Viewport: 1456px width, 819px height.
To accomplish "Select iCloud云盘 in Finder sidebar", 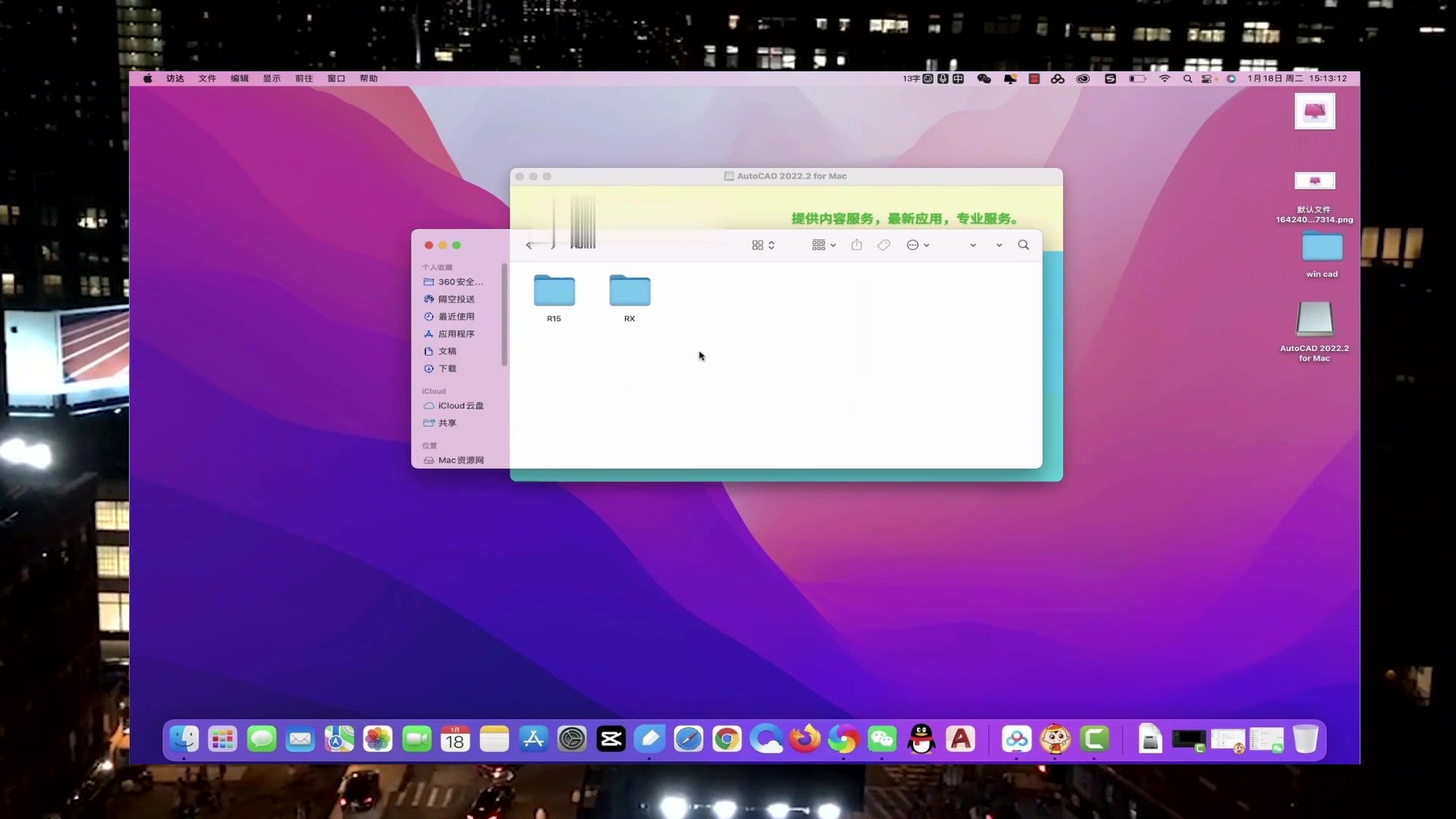I will click(455, 406).
